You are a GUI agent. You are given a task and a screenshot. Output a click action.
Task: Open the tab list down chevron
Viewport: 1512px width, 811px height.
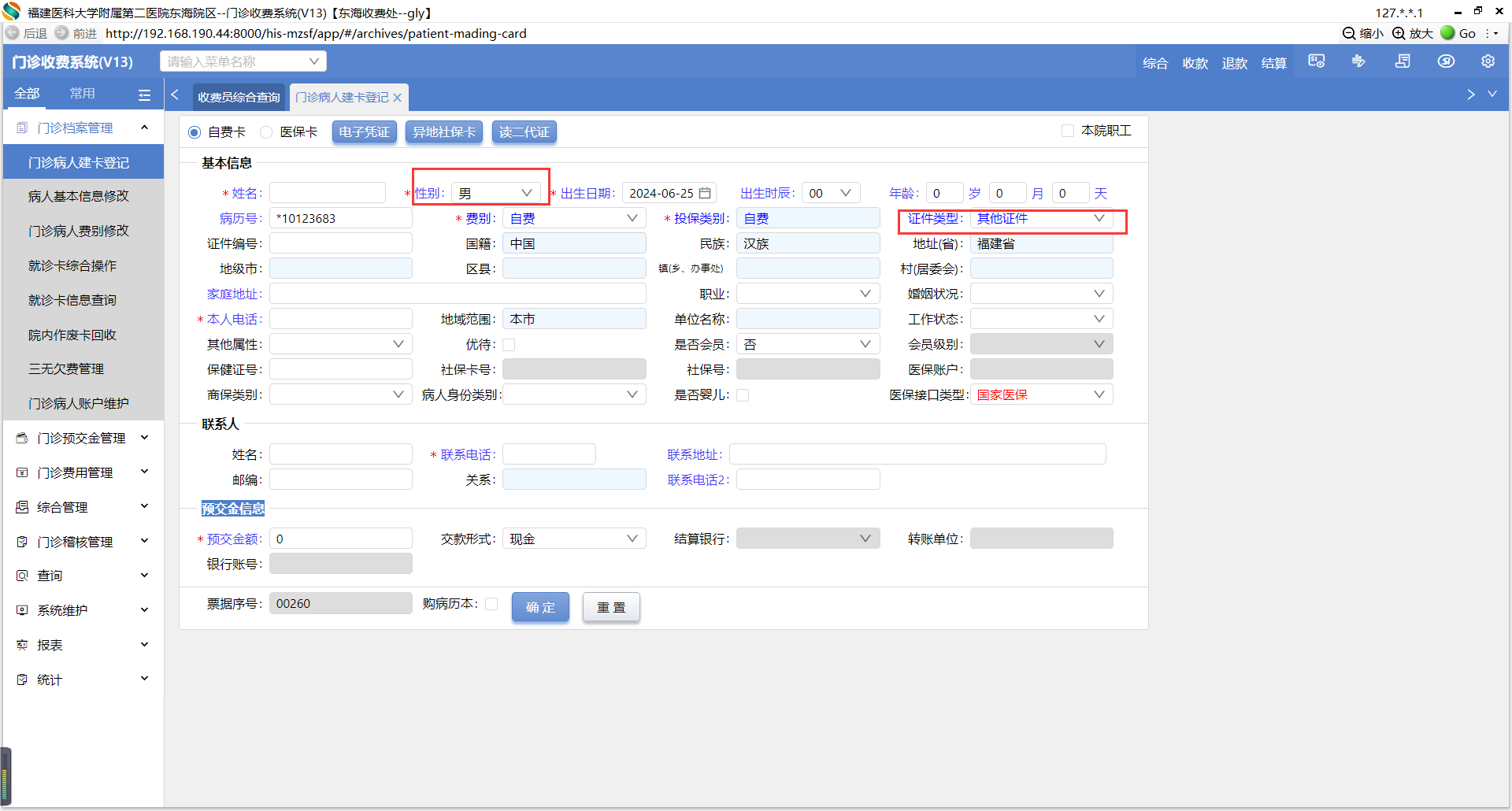(1492, 94)
